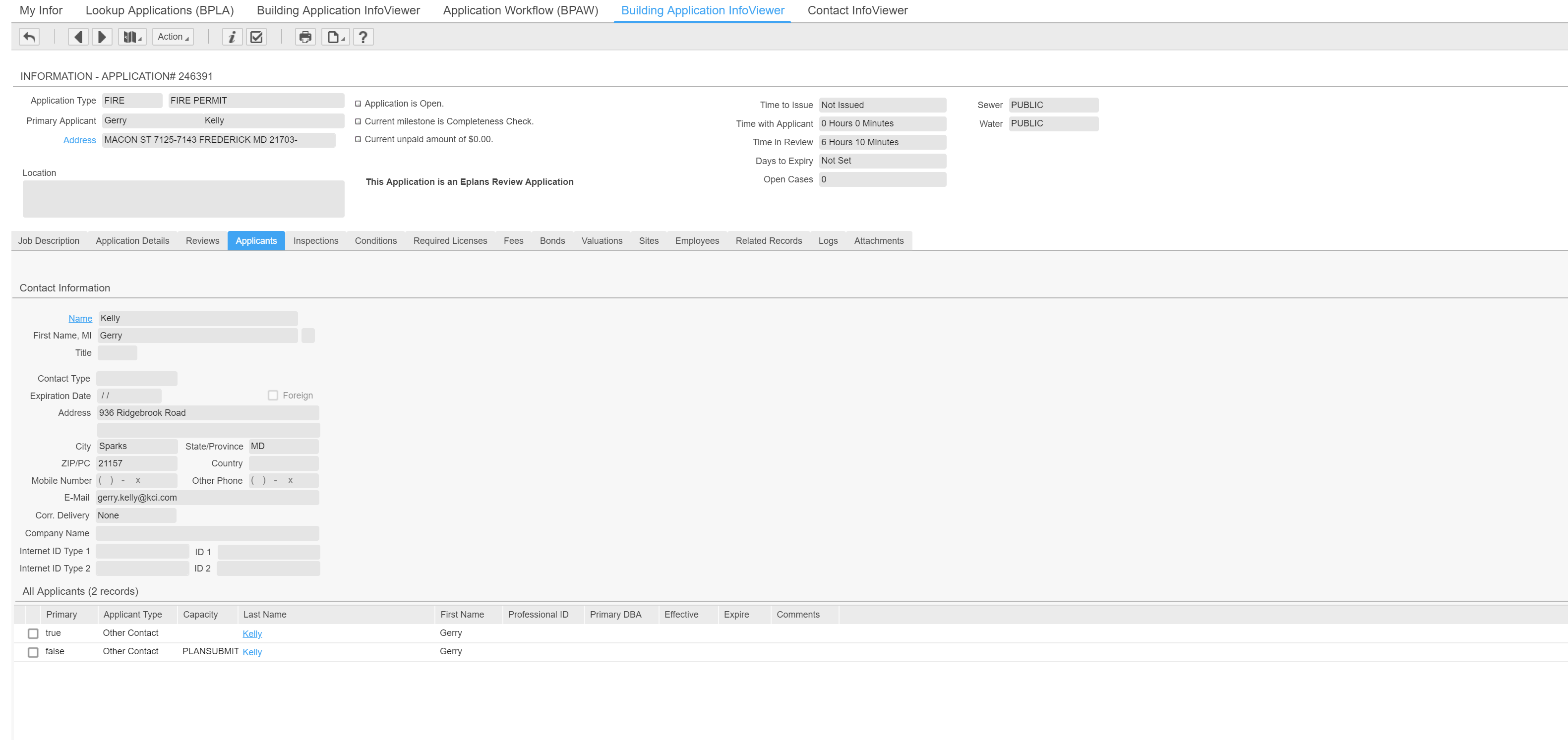Click the Address link near applicant
The width and height of the screenshot is (1568, 740).
point(80,140)
